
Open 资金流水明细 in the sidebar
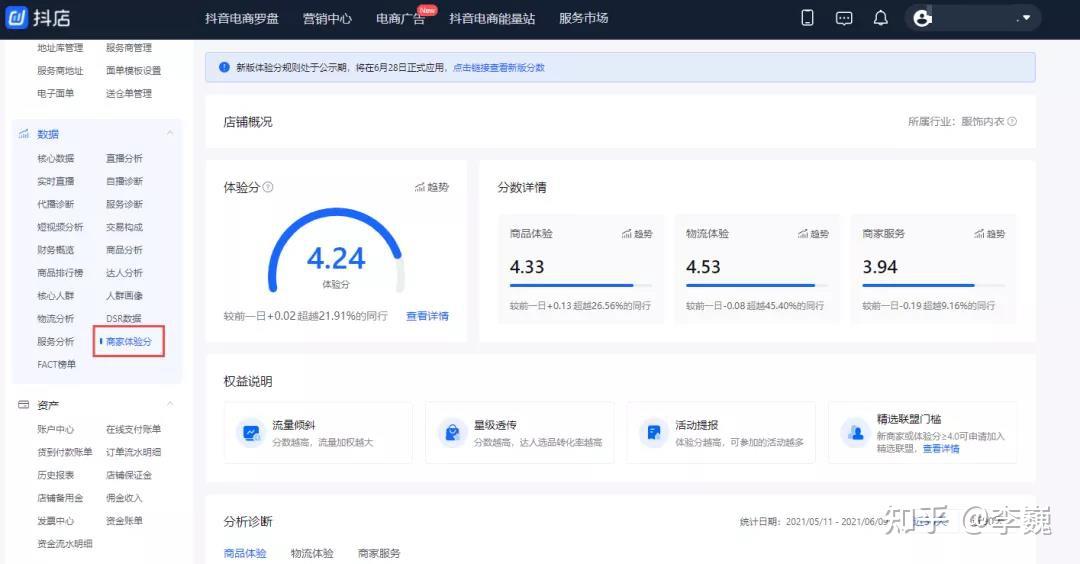[x=65, y=543]
